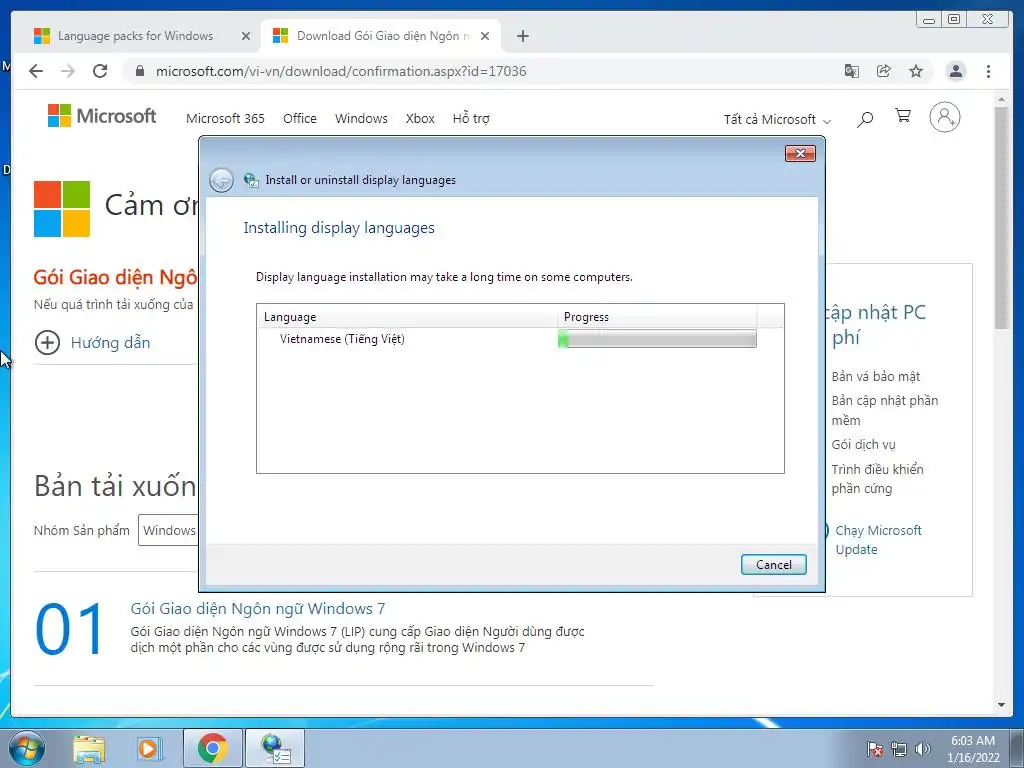Click the scrollbar down arrow

tap(1002, 705)
